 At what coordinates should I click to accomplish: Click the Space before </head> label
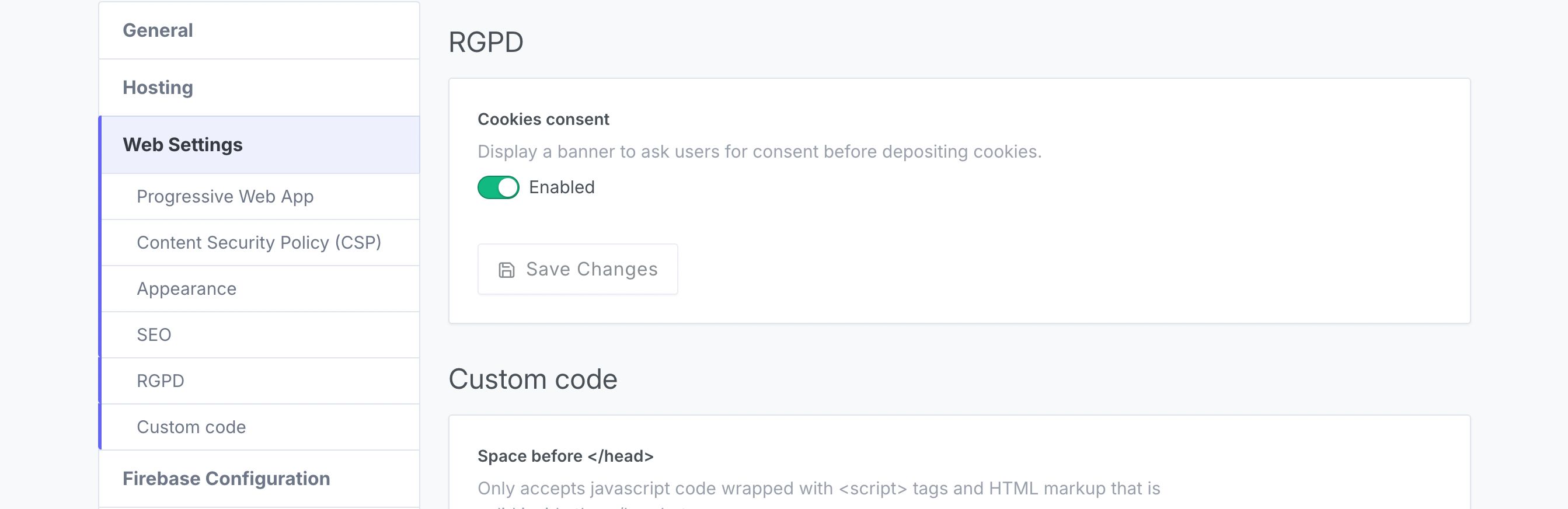coord(566,456)
